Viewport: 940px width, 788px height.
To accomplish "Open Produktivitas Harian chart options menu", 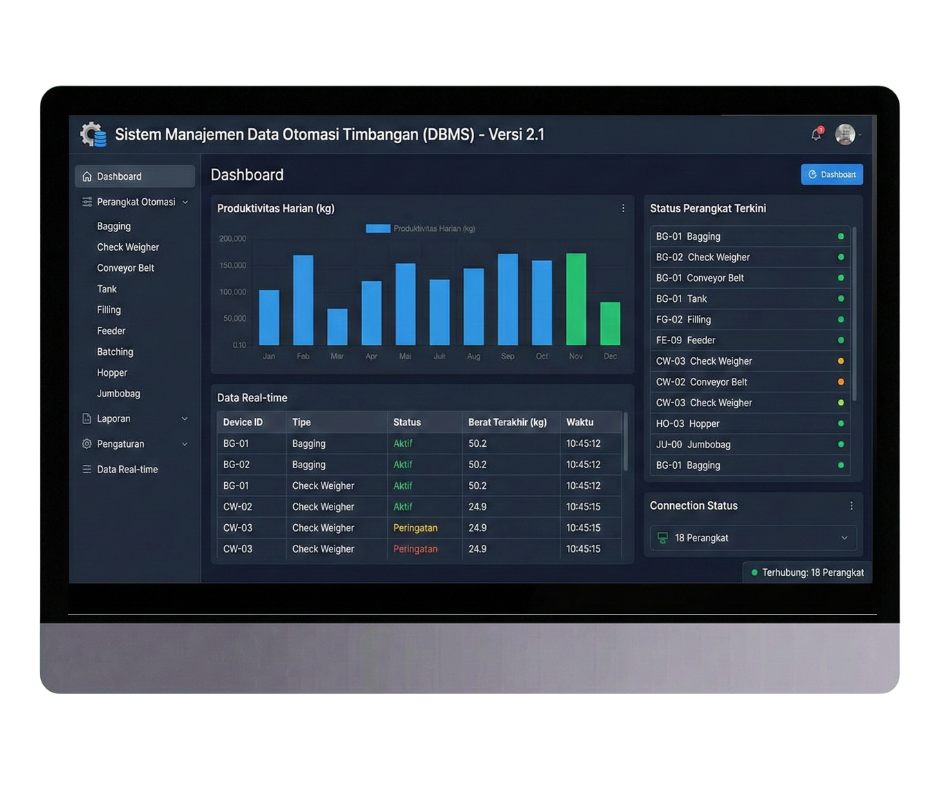I will (623, 209).
